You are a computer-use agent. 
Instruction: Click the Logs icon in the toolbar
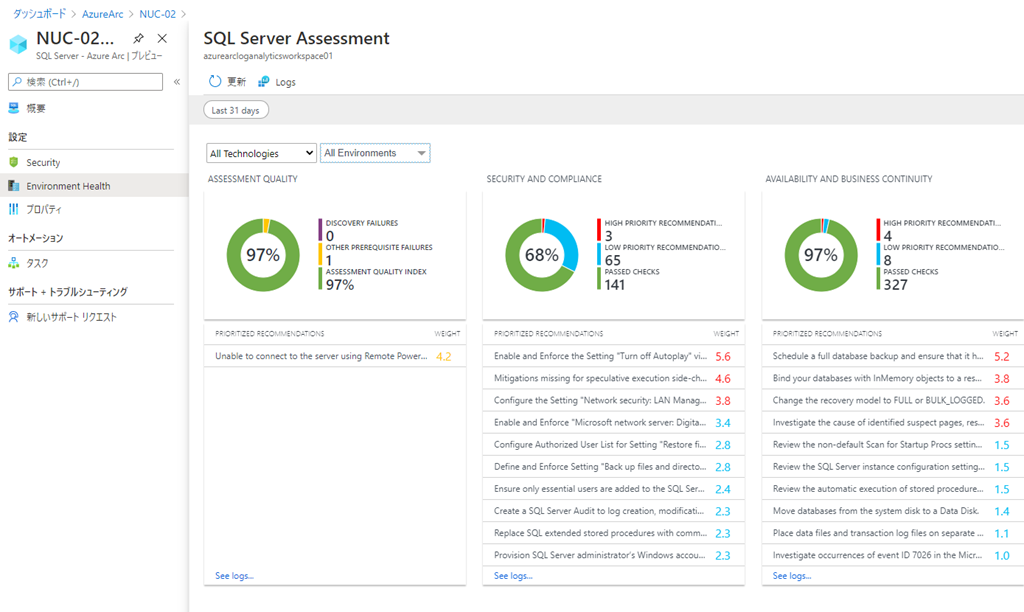click(x=264, y=82)
